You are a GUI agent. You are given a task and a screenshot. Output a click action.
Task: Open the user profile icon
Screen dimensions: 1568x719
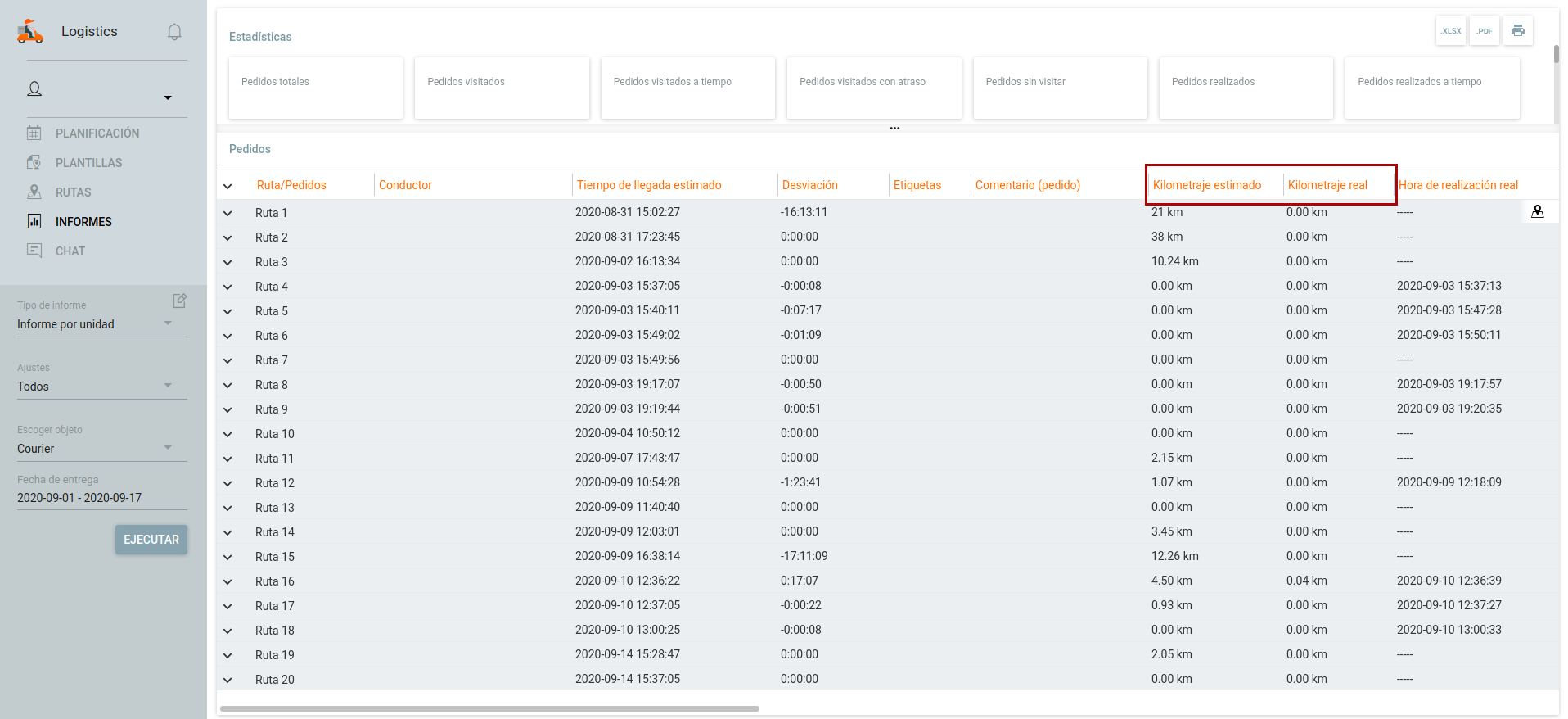point(34,89)
